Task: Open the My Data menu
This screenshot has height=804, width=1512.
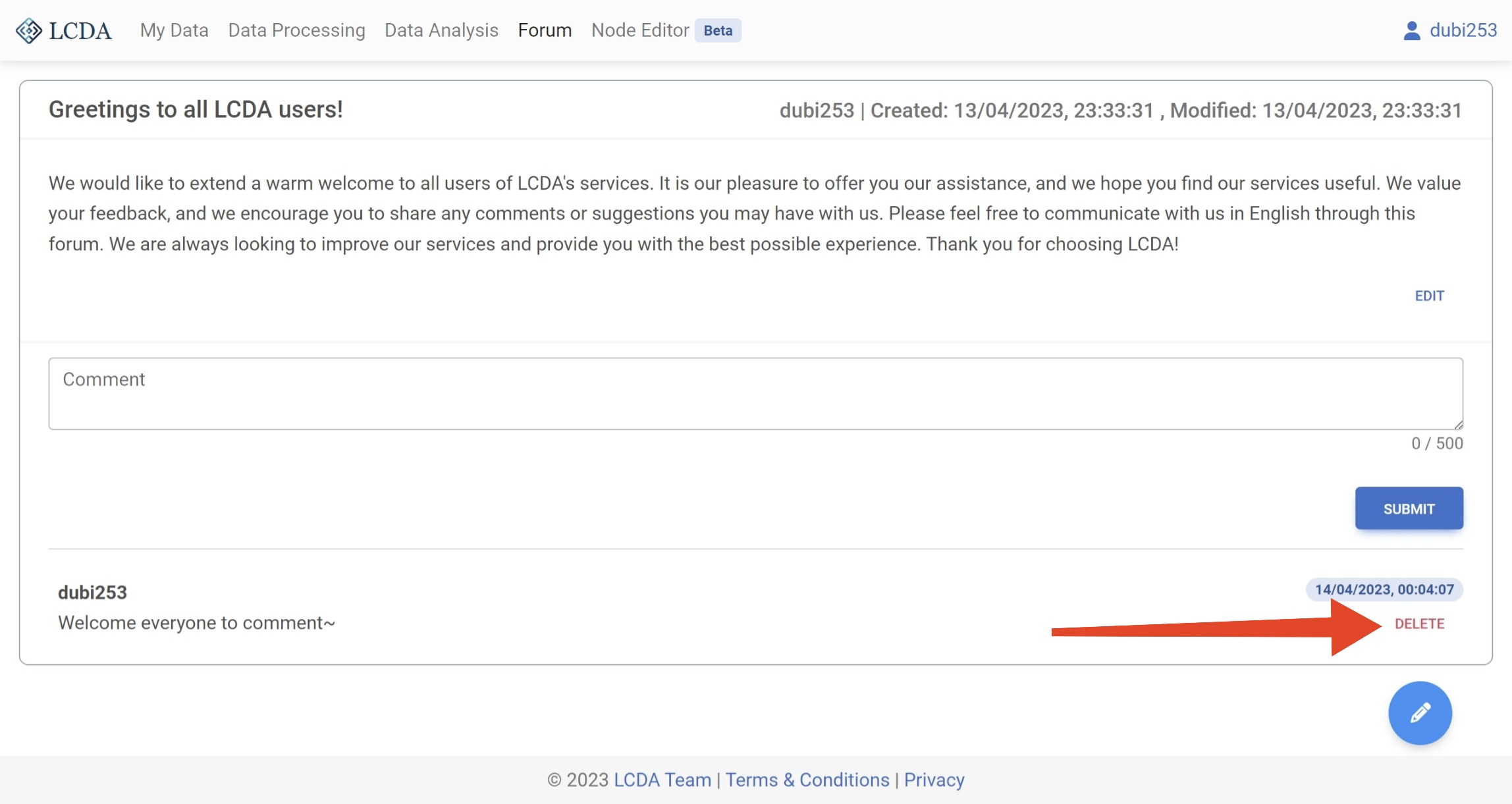Action: click(174, 30)
